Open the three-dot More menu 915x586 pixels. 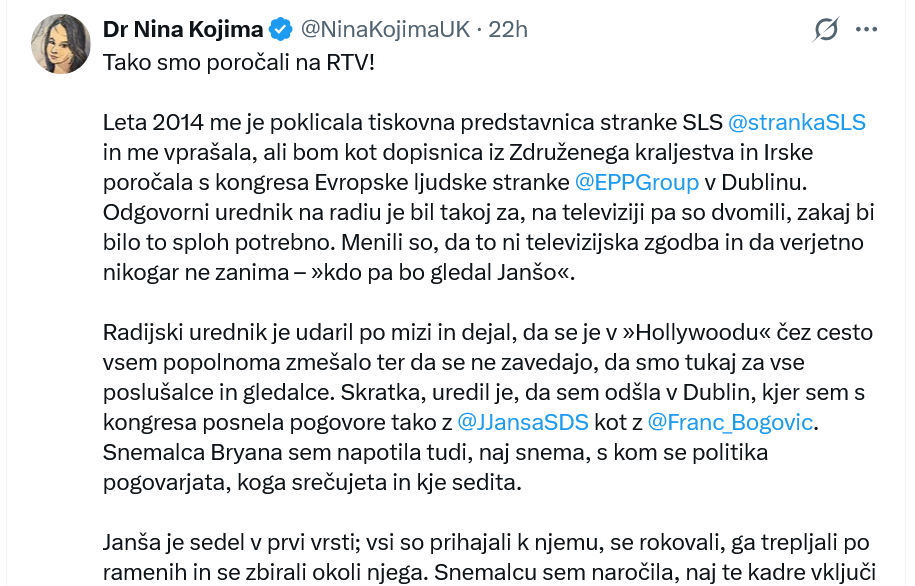pos(868,30)
